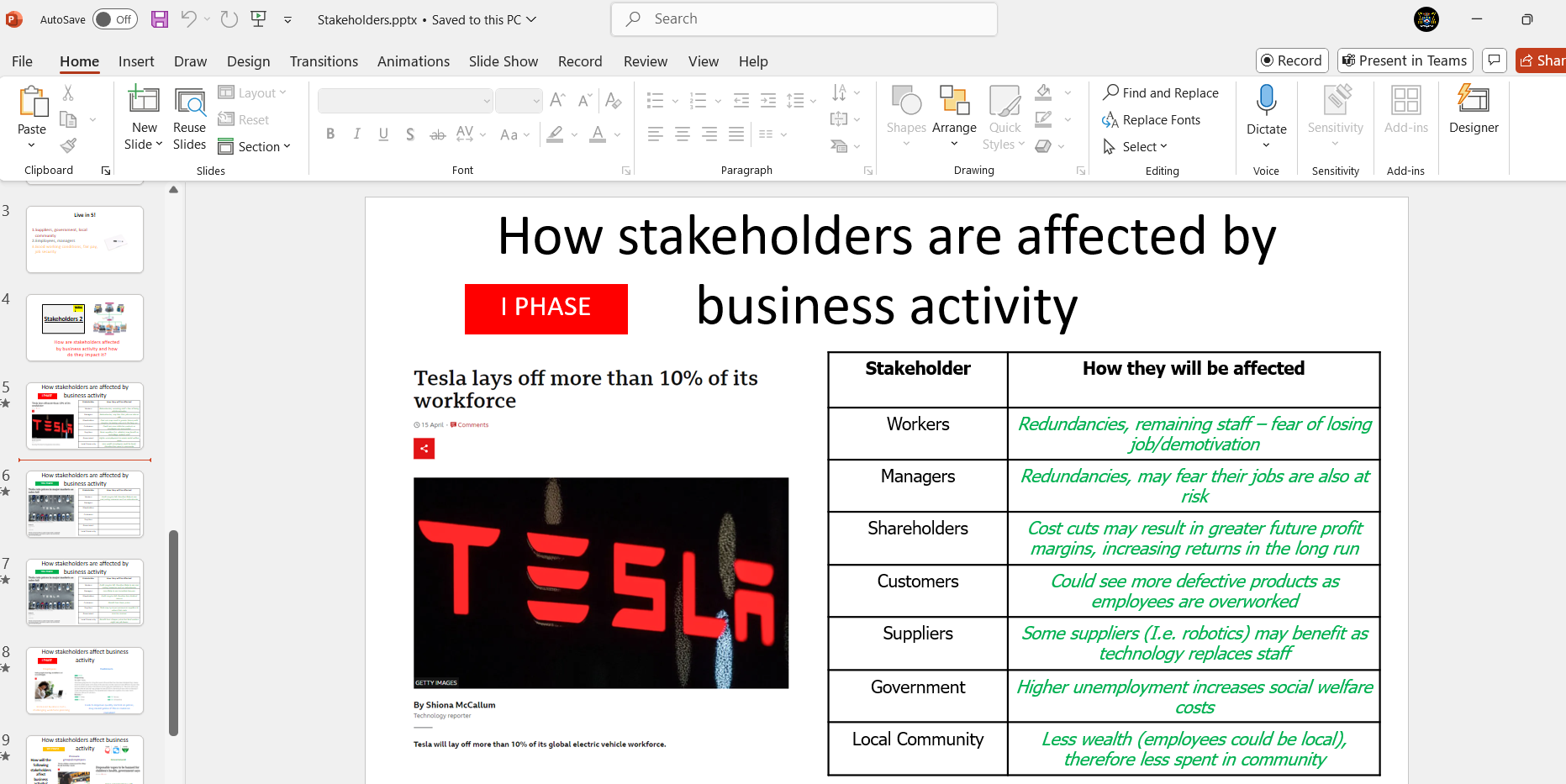The image size is (1566, 784).
Task: Center the text alignment
Action: pos(683,134)
